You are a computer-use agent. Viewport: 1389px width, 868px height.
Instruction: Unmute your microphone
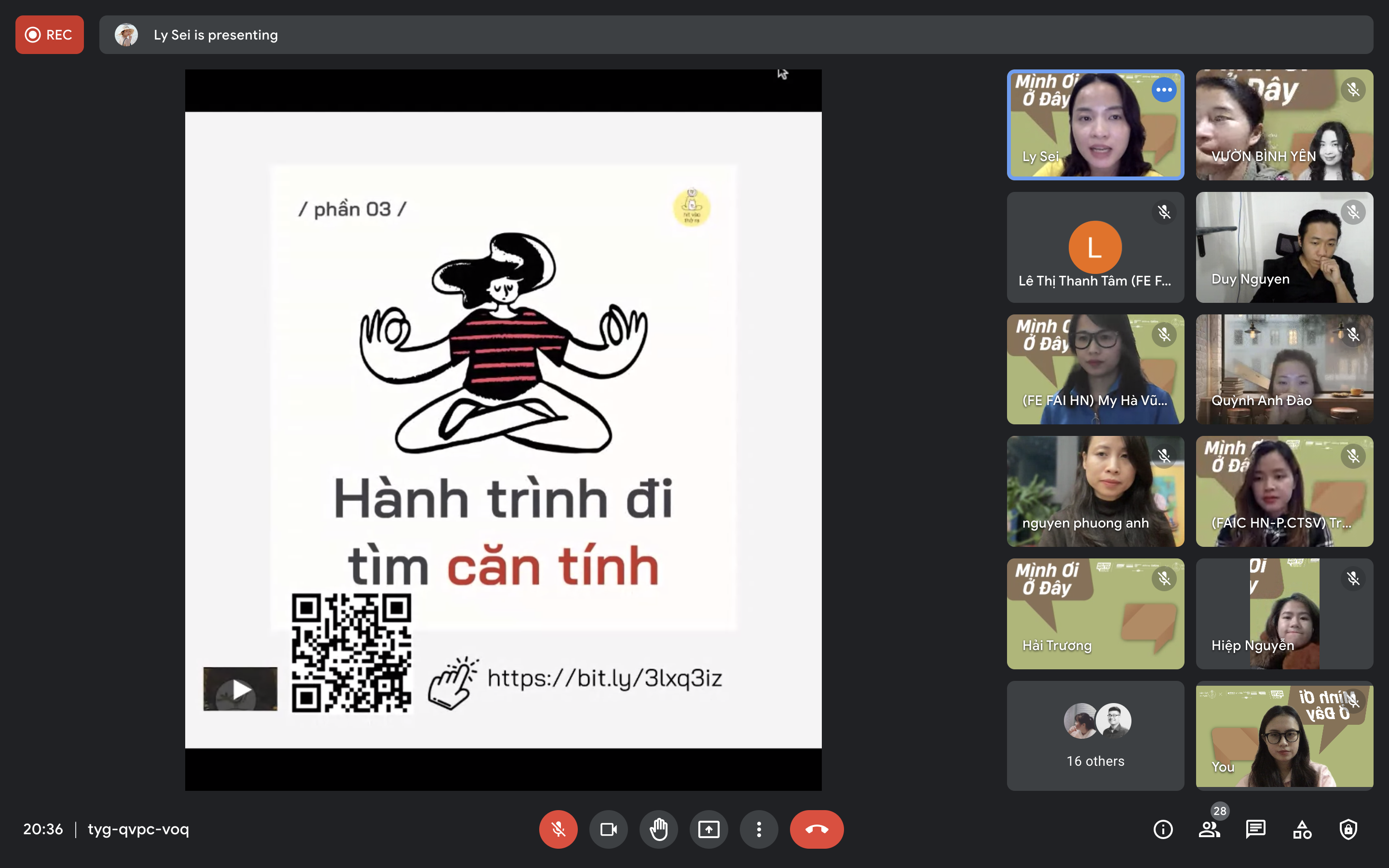558,829
